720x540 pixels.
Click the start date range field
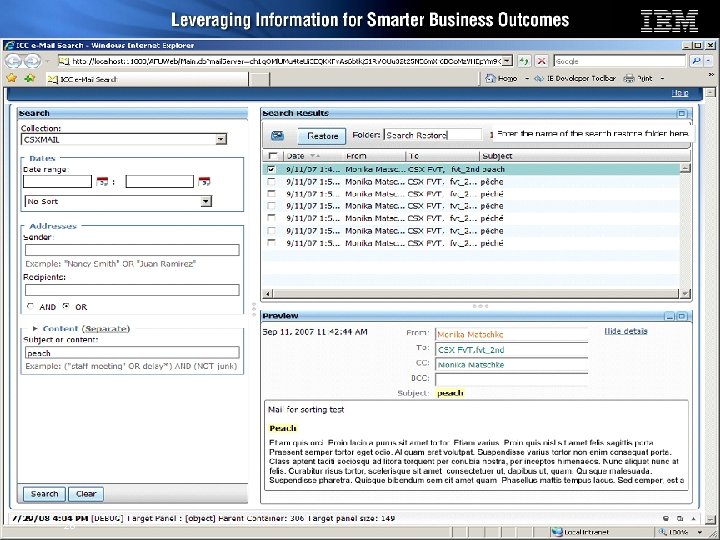pos(57,181)
